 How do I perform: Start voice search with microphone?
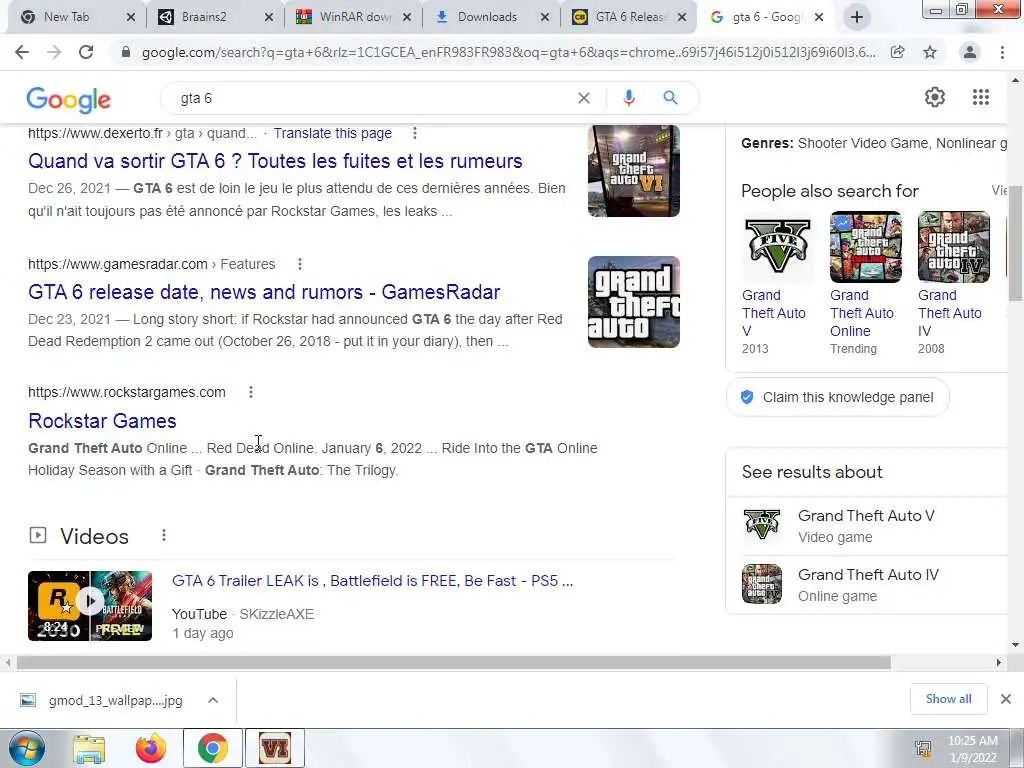coord(628,98)
